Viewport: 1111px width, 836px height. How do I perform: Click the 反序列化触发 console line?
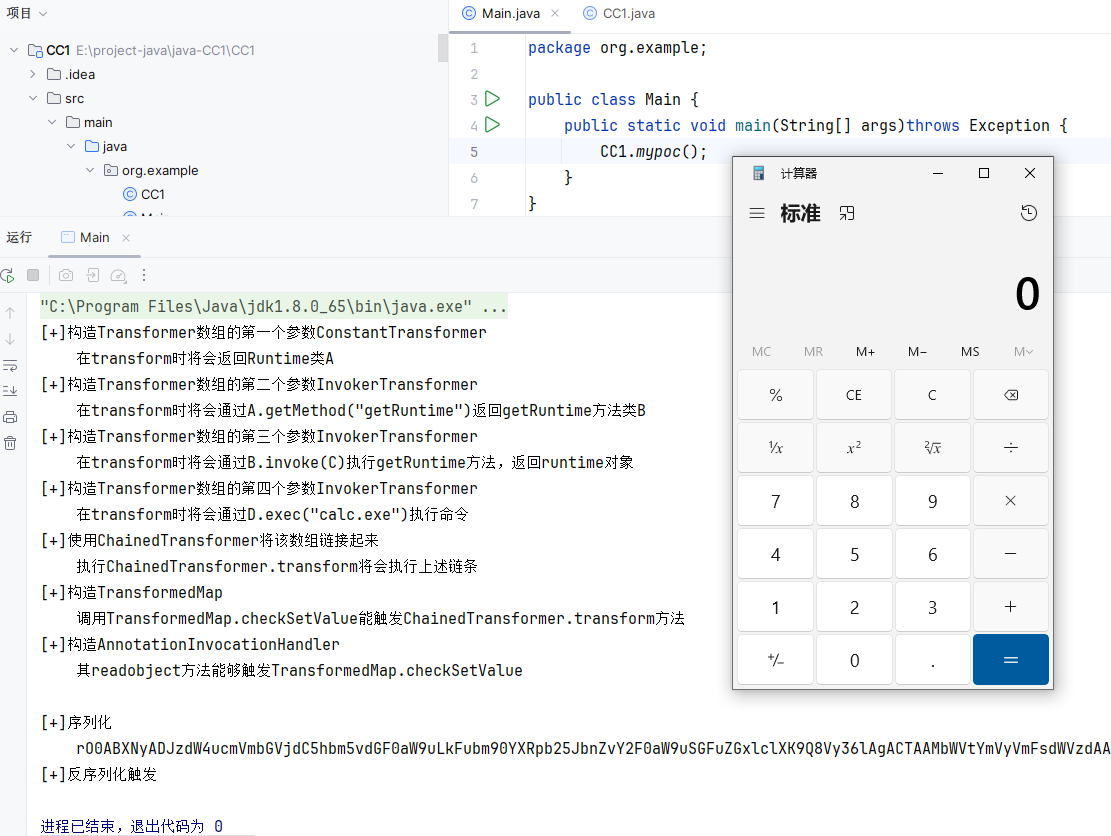[99, 774]
